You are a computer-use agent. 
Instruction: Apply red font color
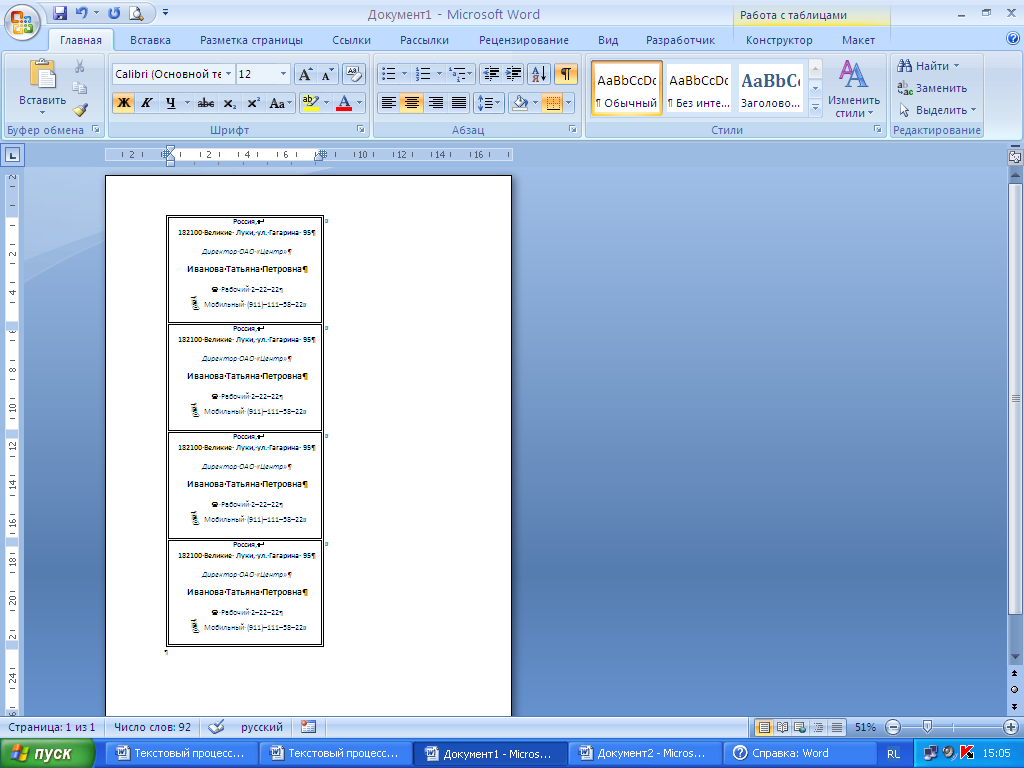(x=344, y=103)
